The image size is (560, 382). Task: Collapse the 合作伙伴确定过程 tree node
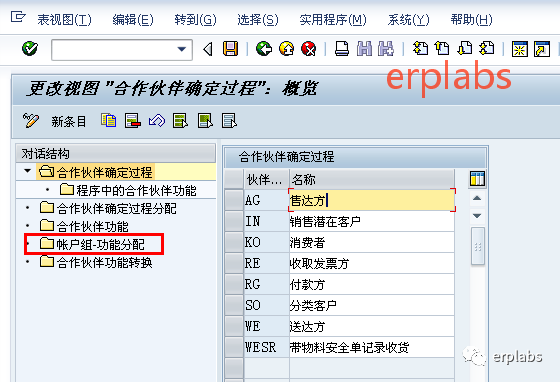click(x=28, y=171)
